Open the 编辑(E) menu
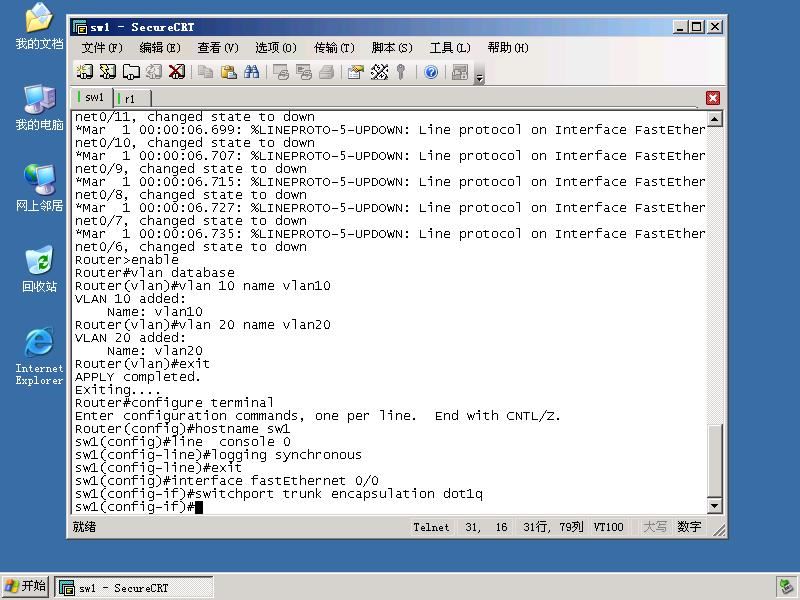Screen dimensions: 800x600 pos(160,48)
